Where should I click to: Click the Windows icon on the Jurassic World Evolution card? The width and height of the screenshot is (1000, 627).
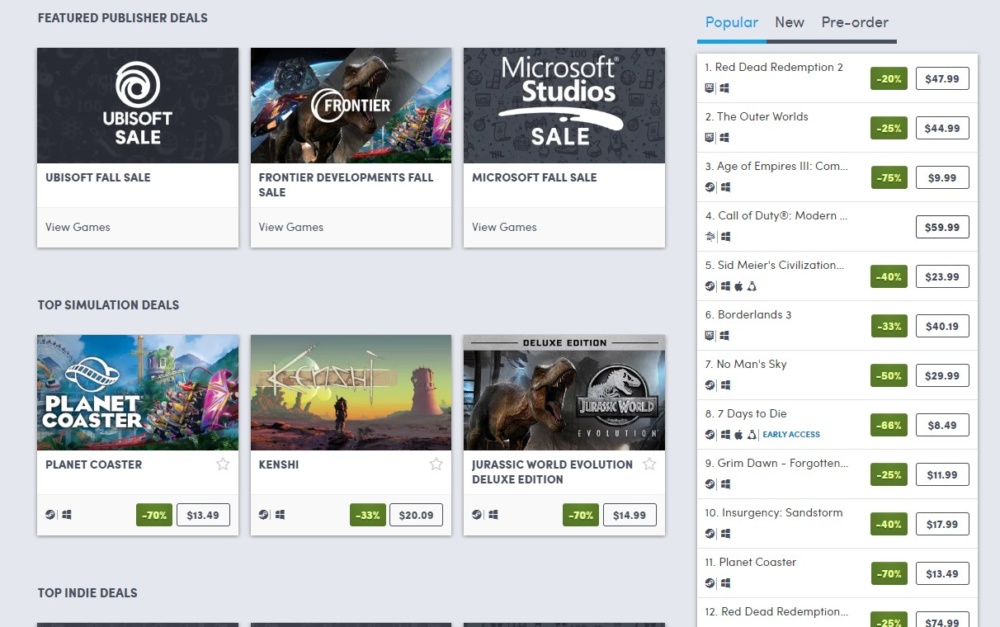tap(493, 514)
